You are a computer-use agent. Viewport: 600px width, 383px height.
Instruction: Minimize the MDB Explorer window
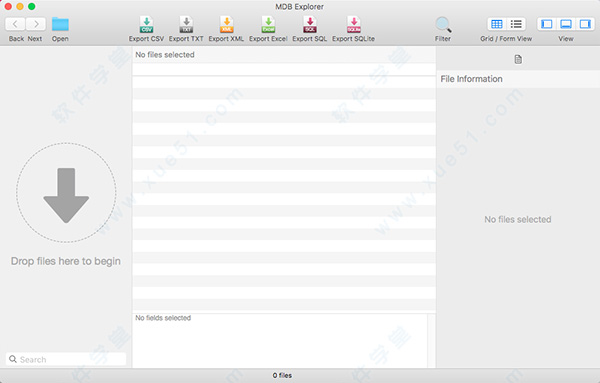click(x=20, y=6)
